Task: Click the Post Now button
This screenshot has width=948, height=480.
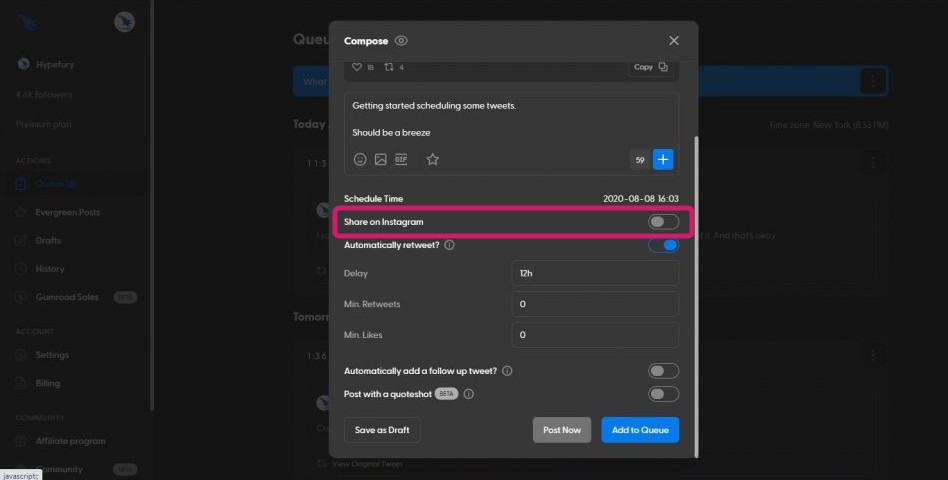Action: (561, 430)
